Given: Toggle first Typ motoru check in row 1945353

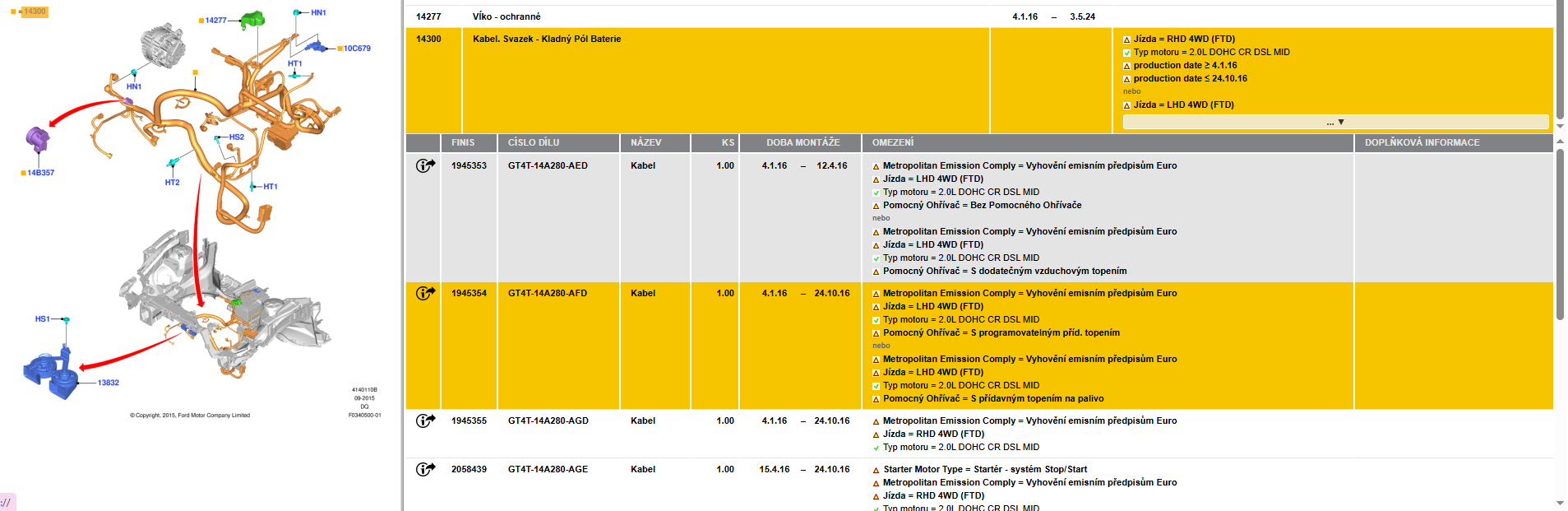Looking at the screenshot, I should click(876, 193).
